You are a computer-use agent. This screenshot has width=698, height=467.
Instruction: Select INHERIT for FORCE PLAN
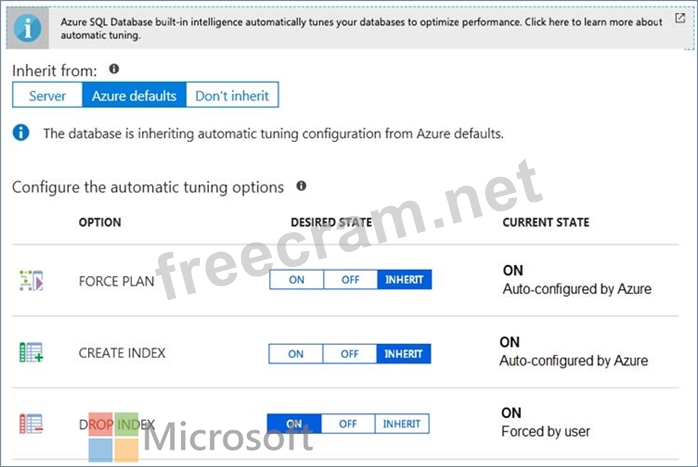(404, 280)
